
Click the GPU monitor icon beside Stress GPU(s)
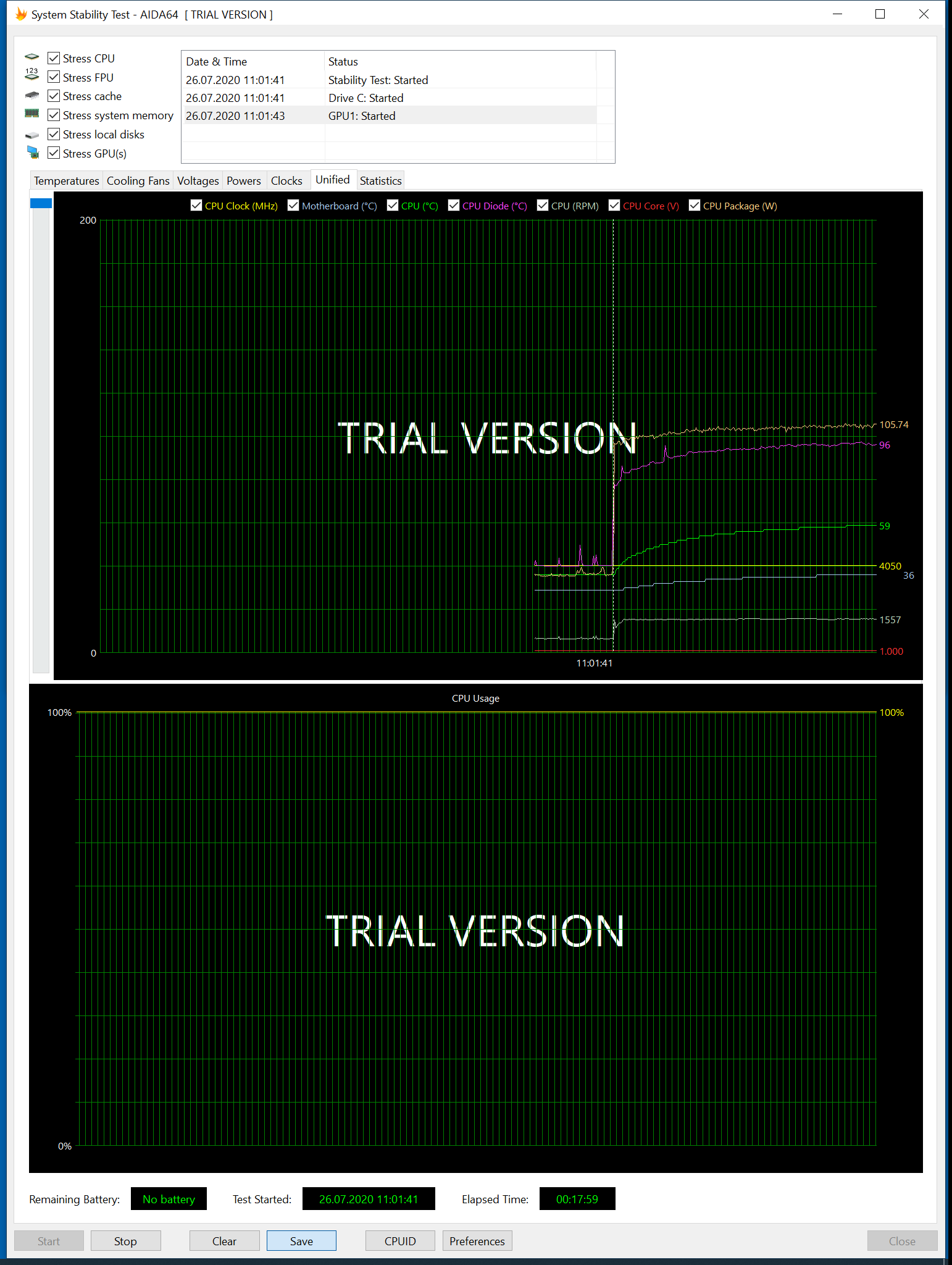pyautogui.click(x=33, y=153)
